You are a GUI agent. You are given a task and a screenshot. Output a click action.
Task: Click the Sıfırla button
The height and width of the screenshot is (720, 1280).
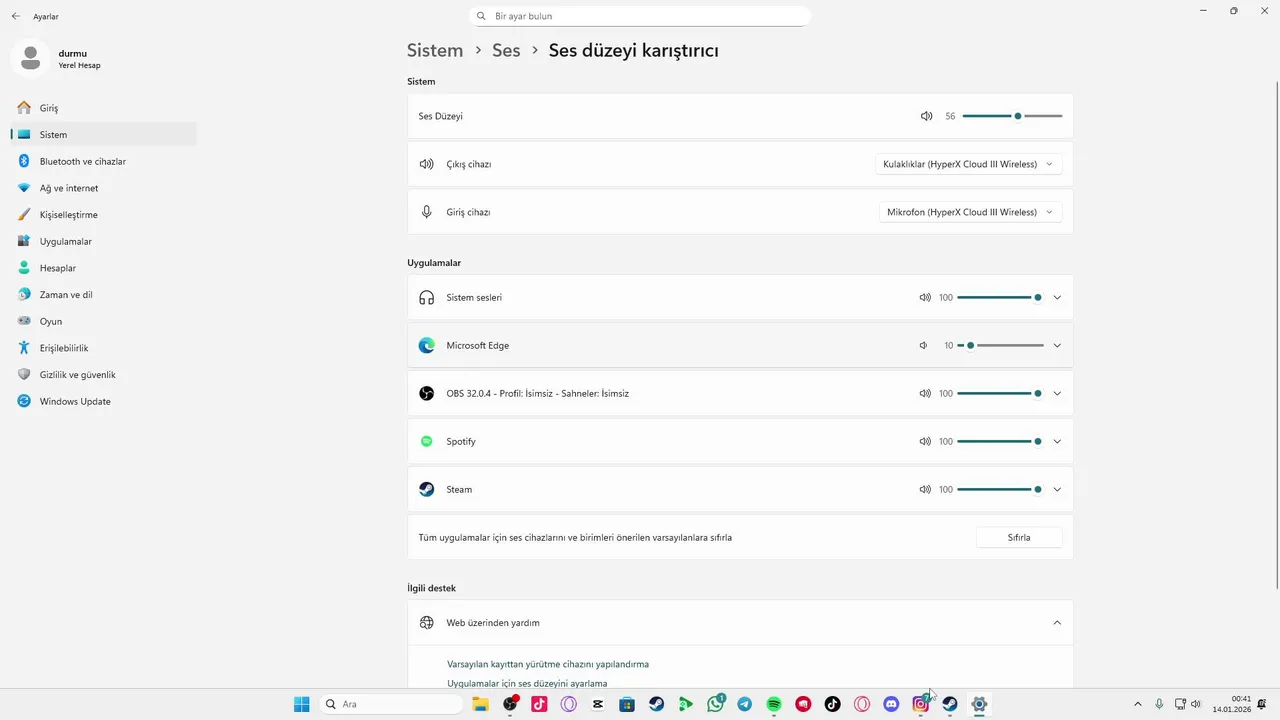pyautogui.click(x=1019, y=537)
